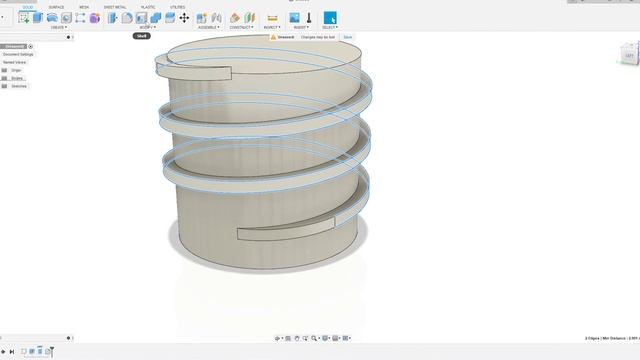This screenshot has width=640, height=360.
Task: Select the Create Sketch tool
Action: click(24, 18)
